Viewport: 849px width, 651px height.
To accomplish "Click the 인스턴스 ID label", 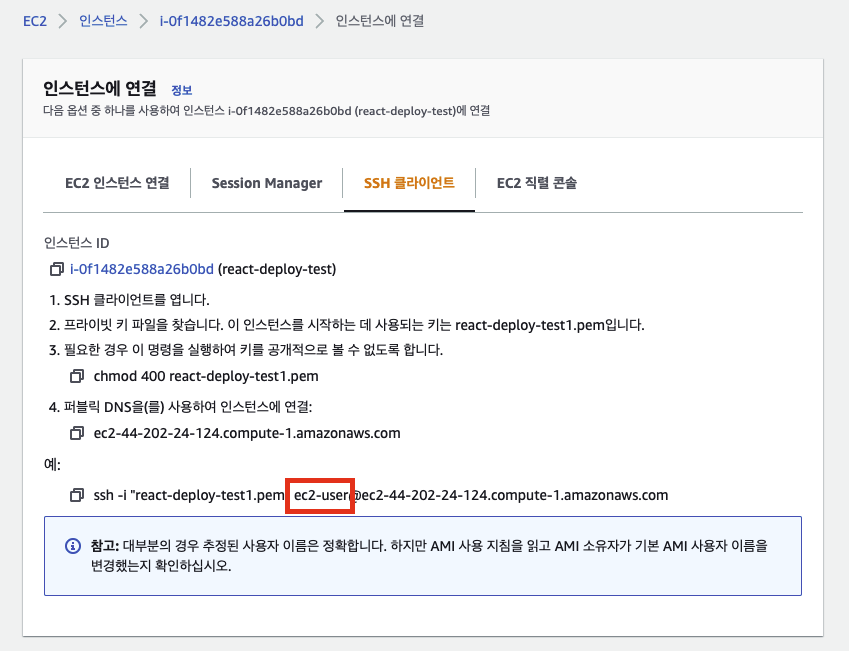I will [76, 243].
